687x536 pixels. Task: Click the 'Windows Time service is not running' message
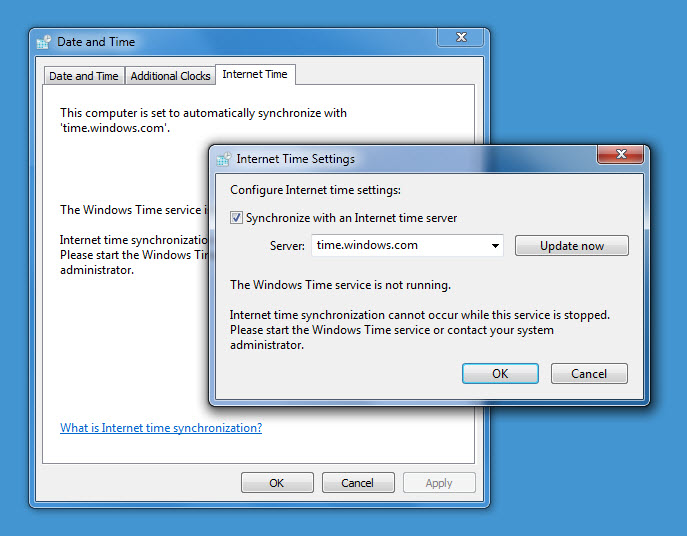pos(340,285)
